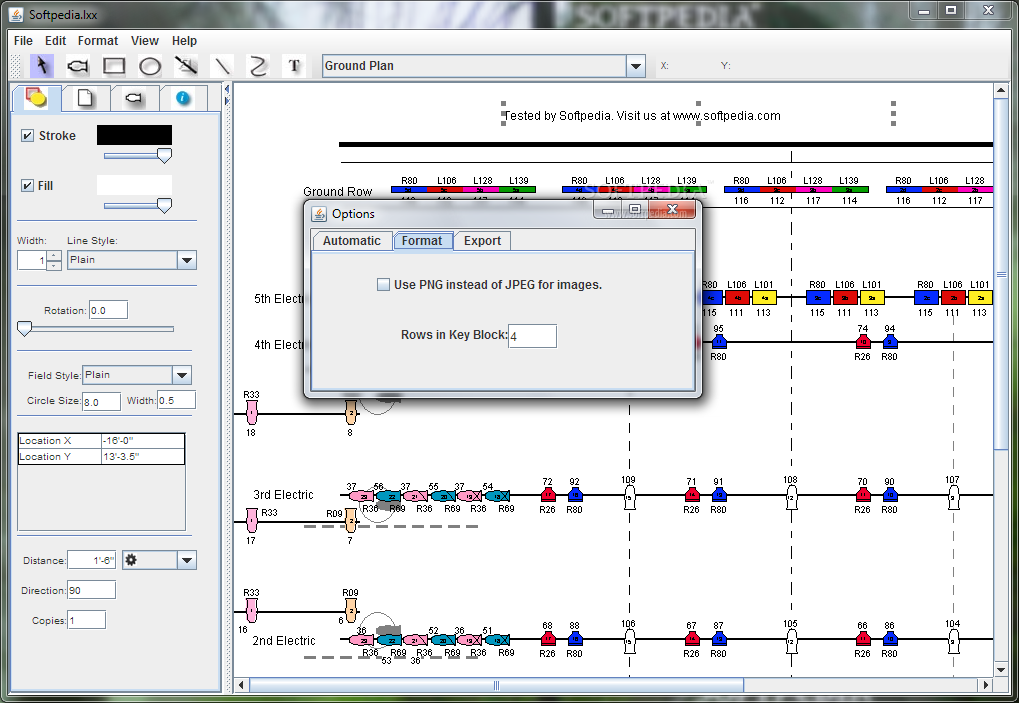The image size is (1019, 703).
Task: Switch to the Export tab in Options
Action: 482,240
